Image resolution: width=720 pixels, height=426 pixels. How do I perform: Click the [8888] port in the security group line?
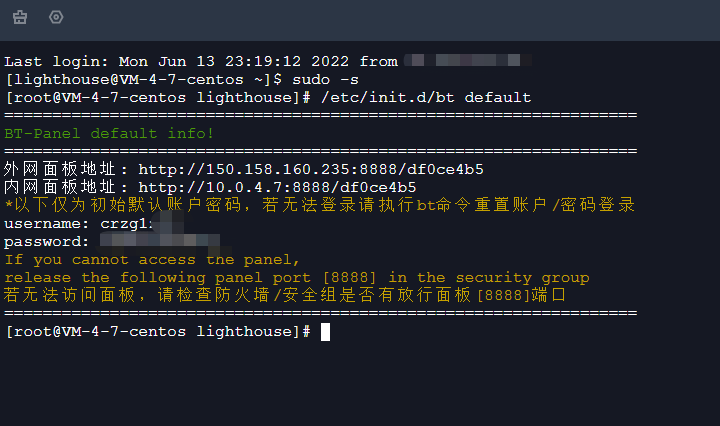(x=349, y=278)
